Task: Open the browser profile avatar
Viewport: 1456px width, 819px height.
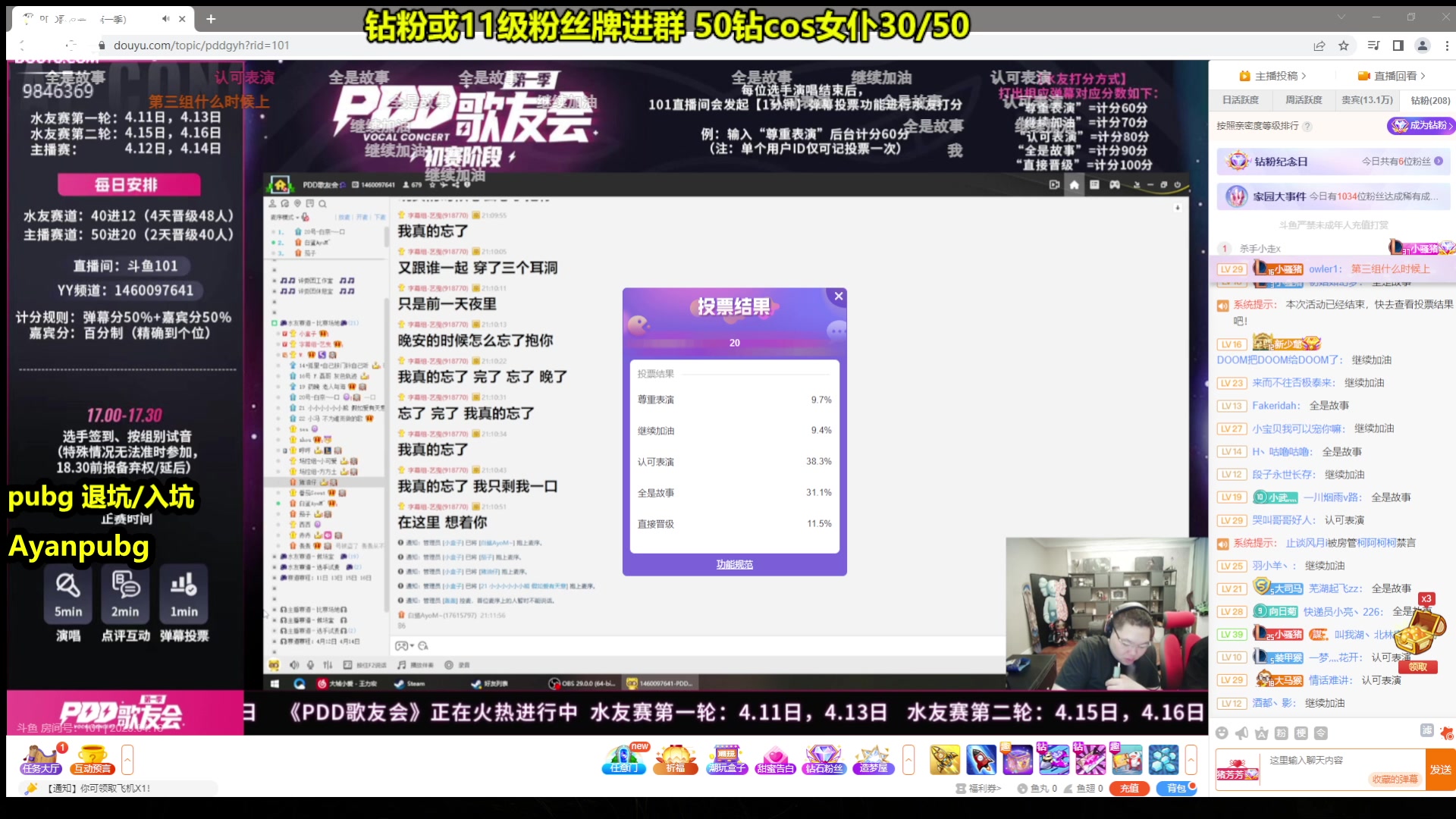Action: click(x=1423, y=45)
